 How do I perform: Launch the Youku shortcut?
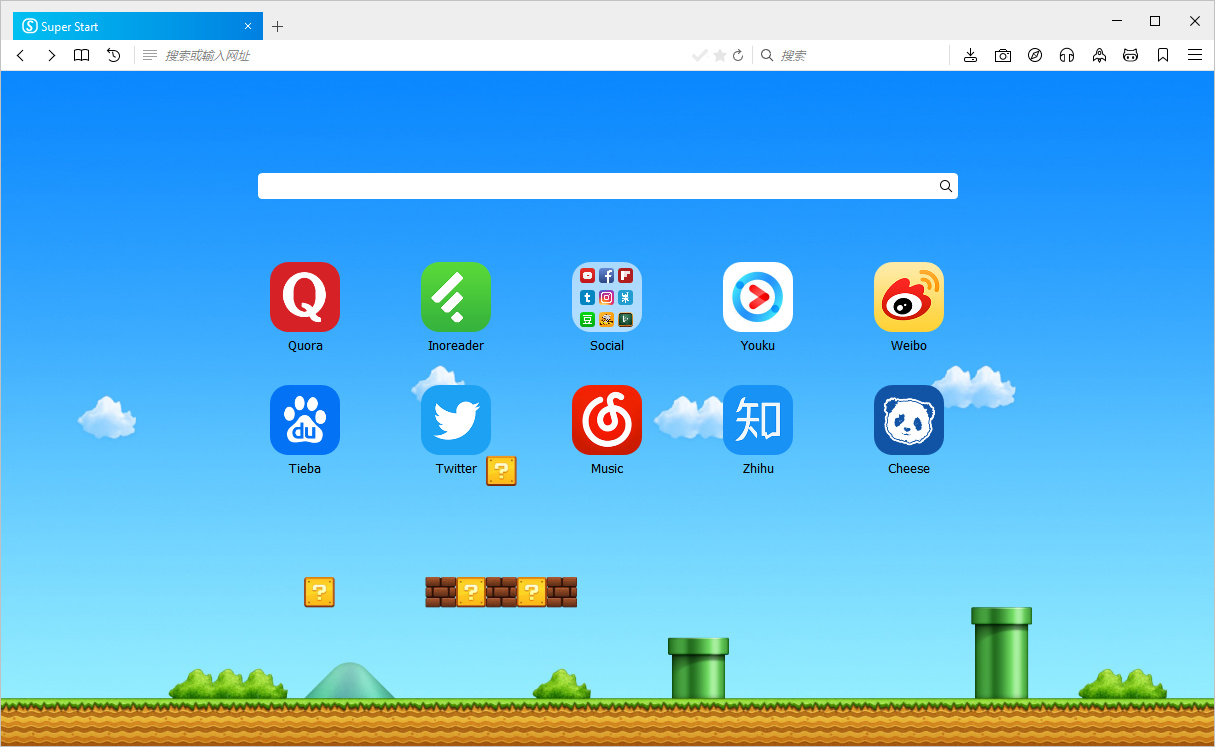point(758,297)
